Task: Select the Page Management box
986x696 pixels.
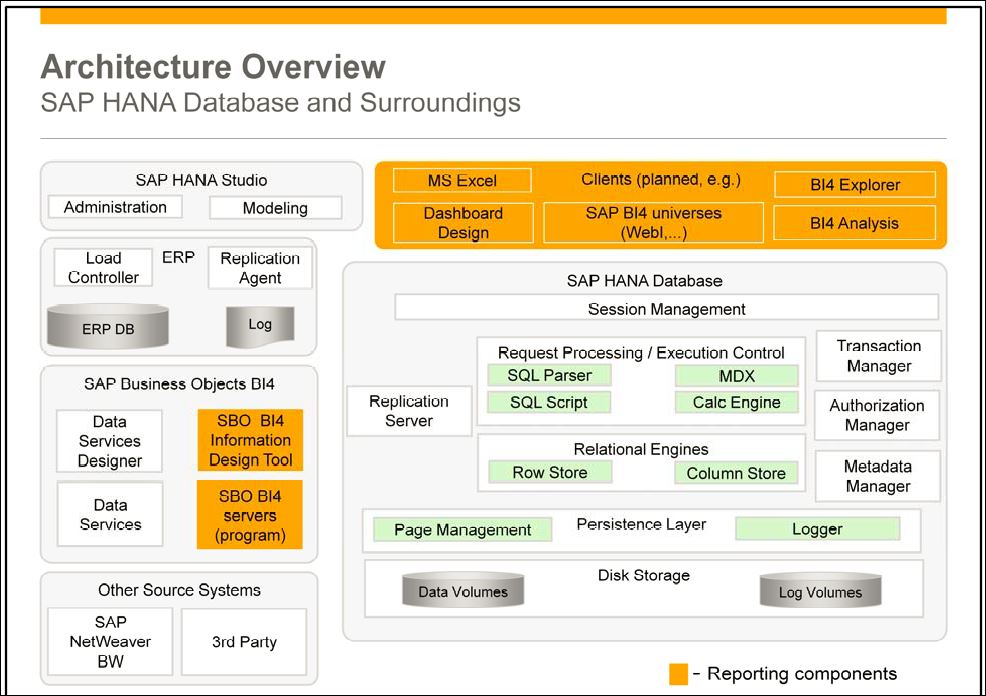Action: (x=462, y=529)
